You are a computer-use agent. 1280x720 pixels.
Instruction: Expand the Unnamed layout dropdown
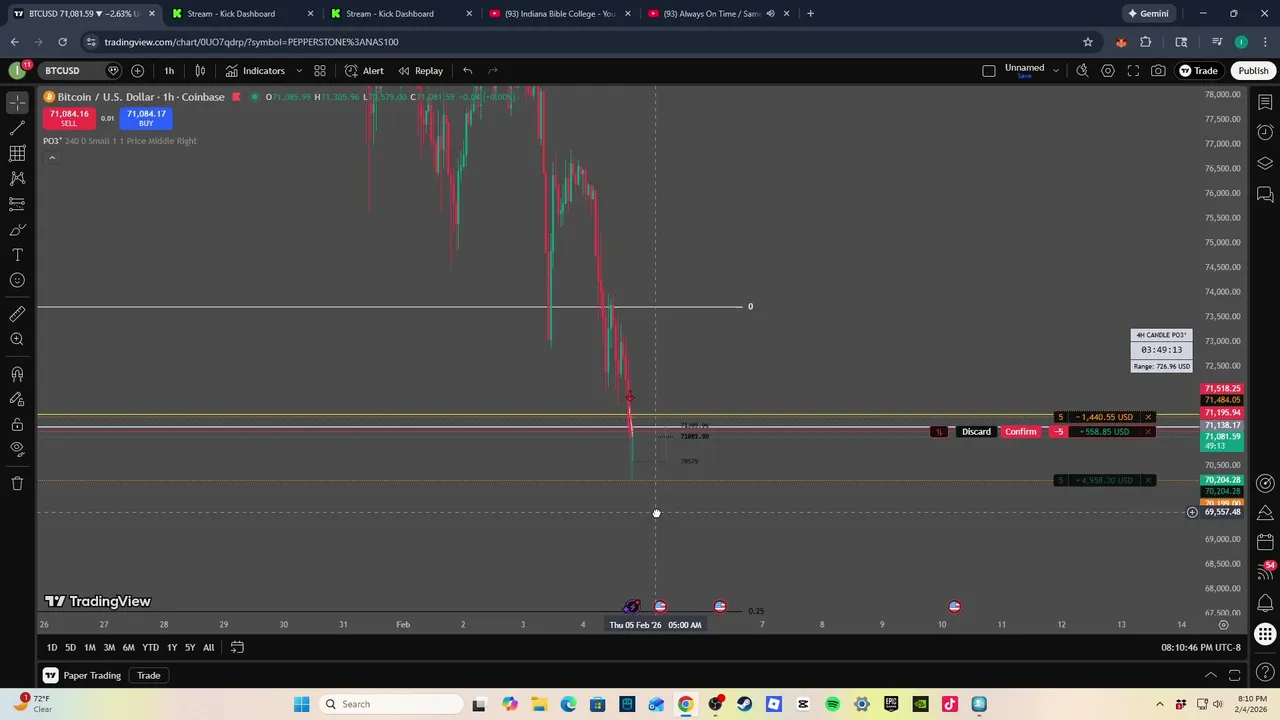point(1055,70)
